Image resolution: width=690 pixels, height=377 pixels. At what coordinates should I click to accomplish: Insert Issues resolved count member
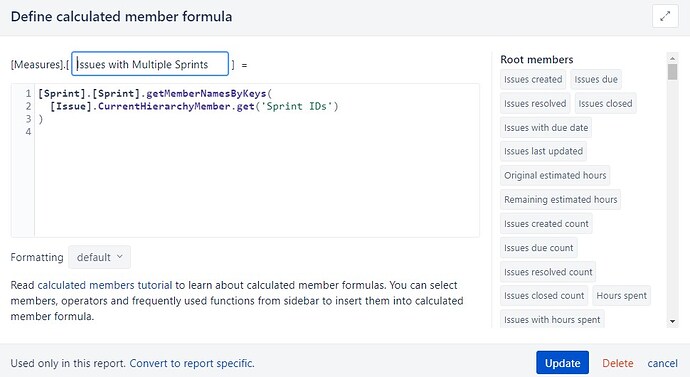point(548,272)
